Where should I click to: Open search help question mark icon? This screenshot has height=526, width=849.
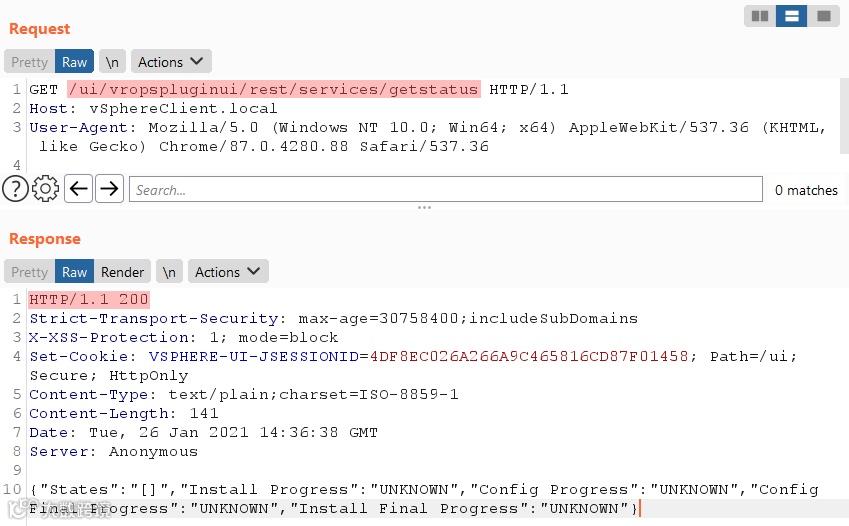point(15,189)
